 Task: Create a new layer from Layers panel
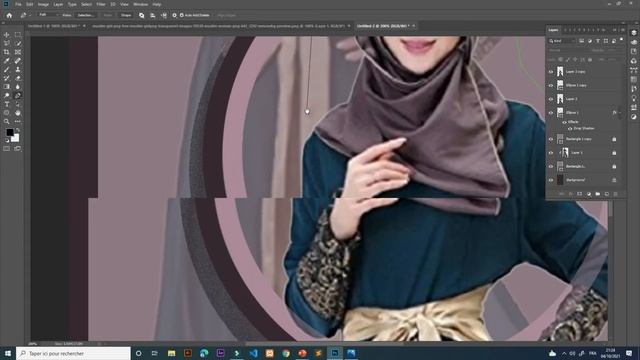click(607, 194)
